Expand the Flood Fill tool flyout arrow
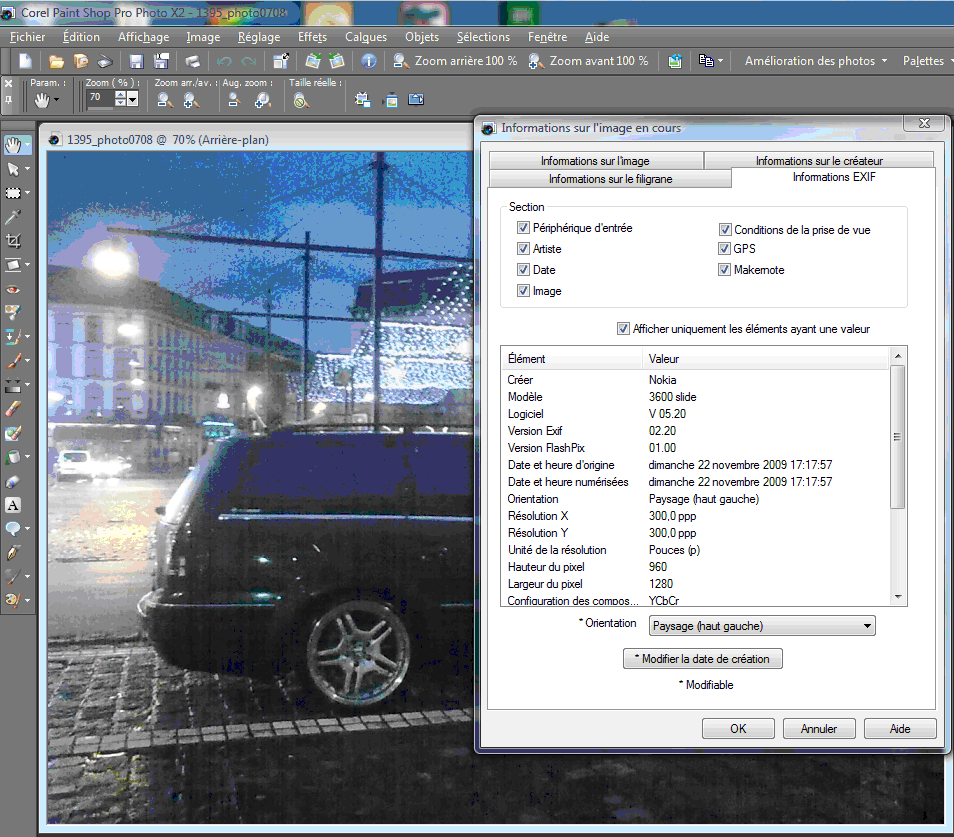The height and width of the screenshot is (837, 954). click(27, 456)
